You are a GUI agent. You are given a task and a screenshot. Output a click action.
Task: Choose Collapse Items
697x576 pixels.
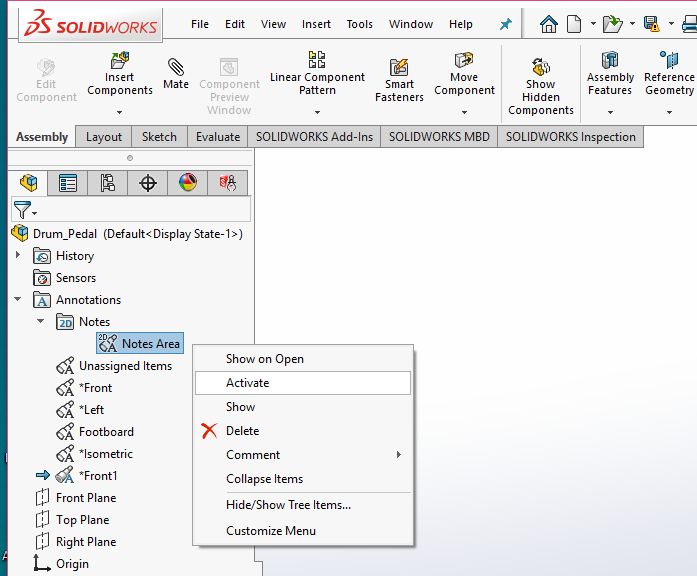pyautogui.click(x=303, y=479)
